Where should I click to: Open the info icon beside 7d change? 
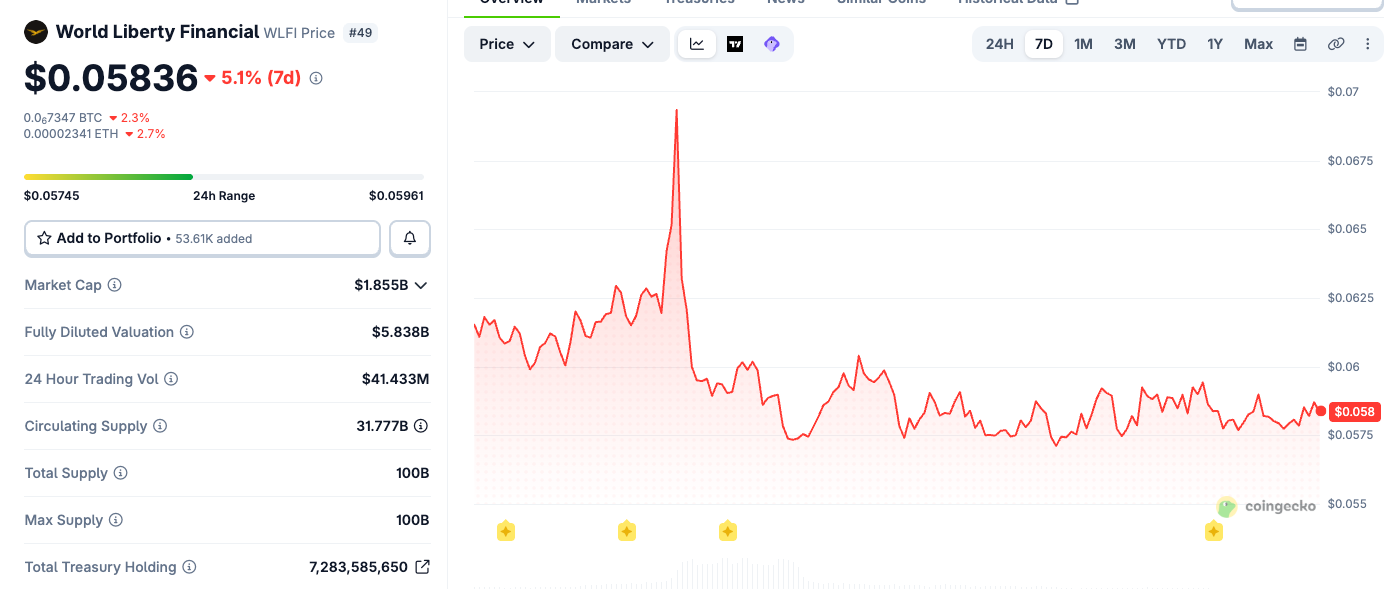tap(316, 78)
